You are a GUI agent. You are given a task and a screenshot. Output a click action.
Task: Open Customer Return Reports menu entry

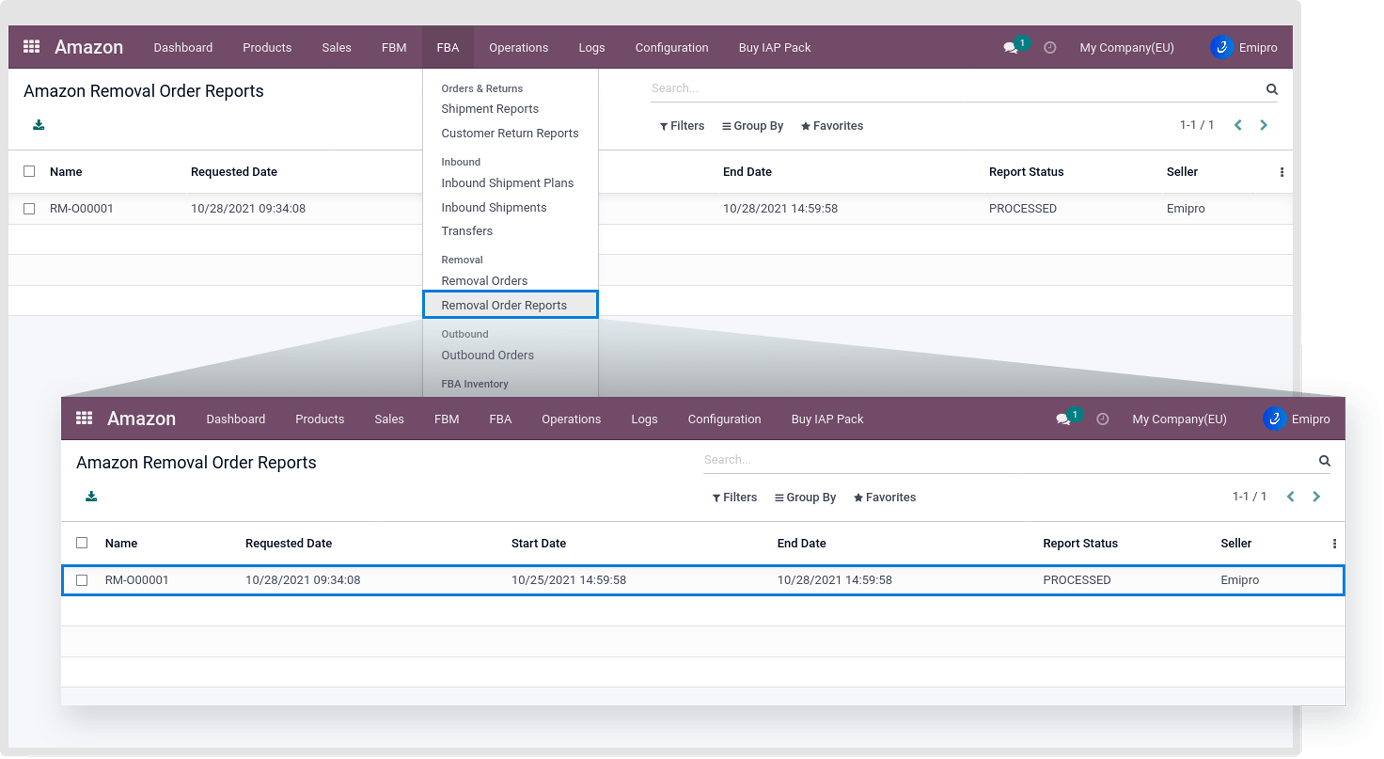tap(510, 133)
